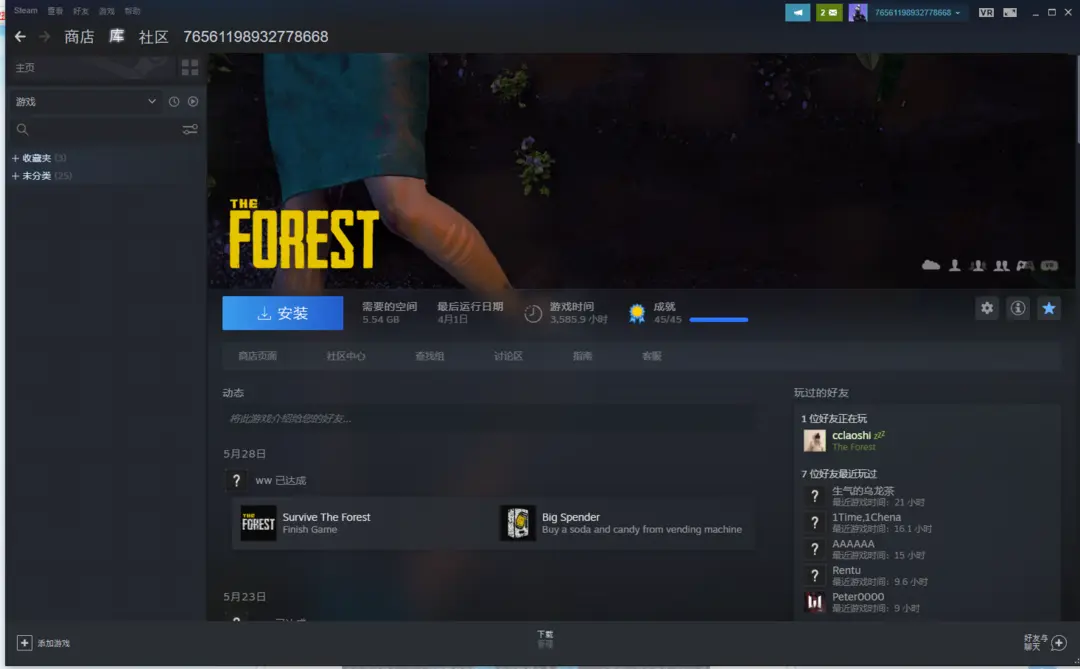Click the search magnifier icon in sidebar
This screenshot has width=1080, height=669.
point(23,130)
